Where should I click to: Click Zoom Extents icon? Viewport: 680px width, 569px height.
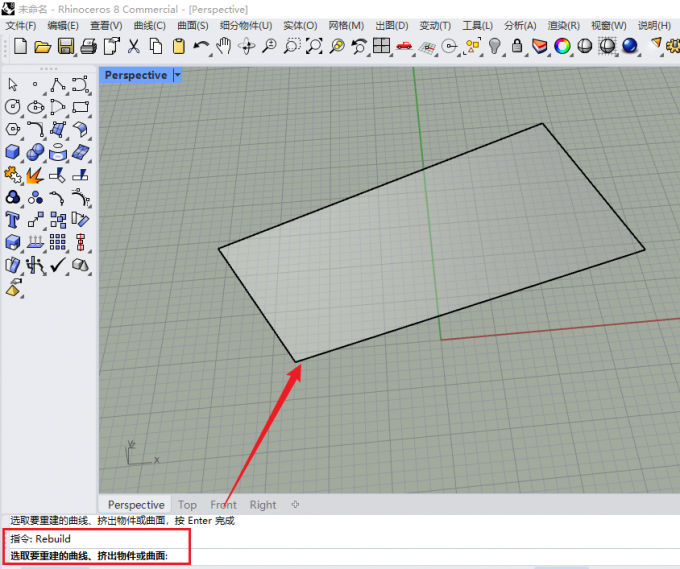pyautogui.click(x=314, y=46)
